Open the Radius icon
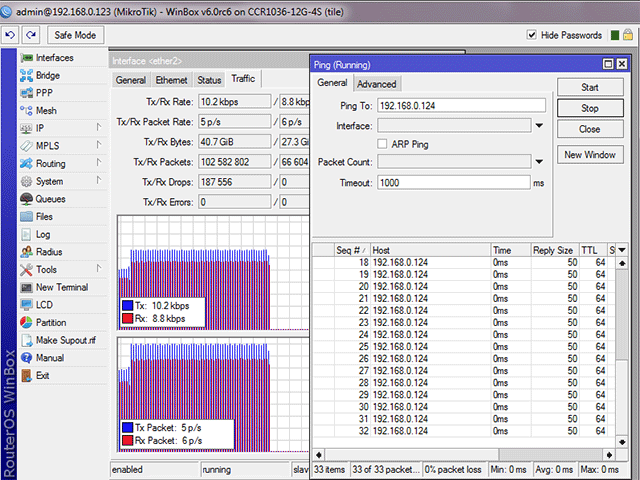 point(27,252)
